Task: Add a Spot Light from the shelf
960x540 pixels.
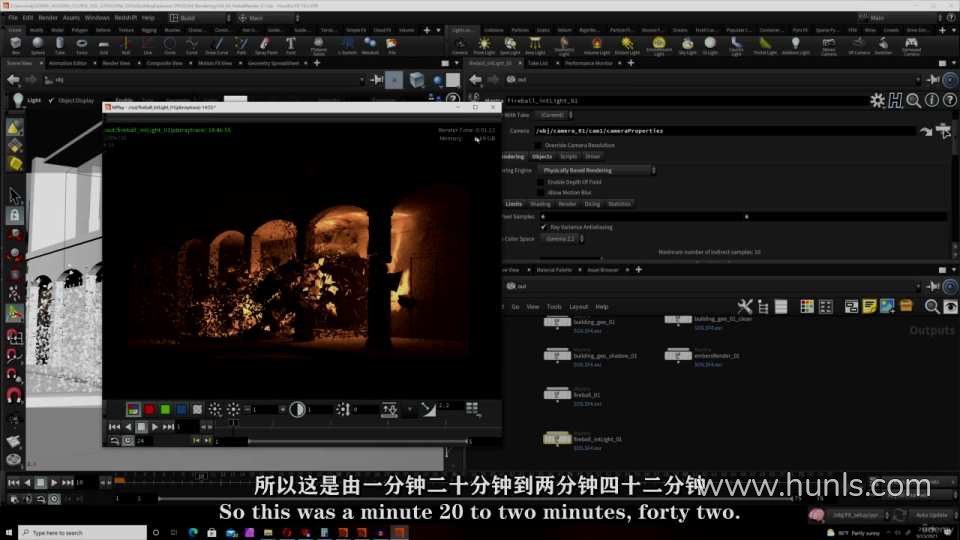Action: (x=509, y=45)
